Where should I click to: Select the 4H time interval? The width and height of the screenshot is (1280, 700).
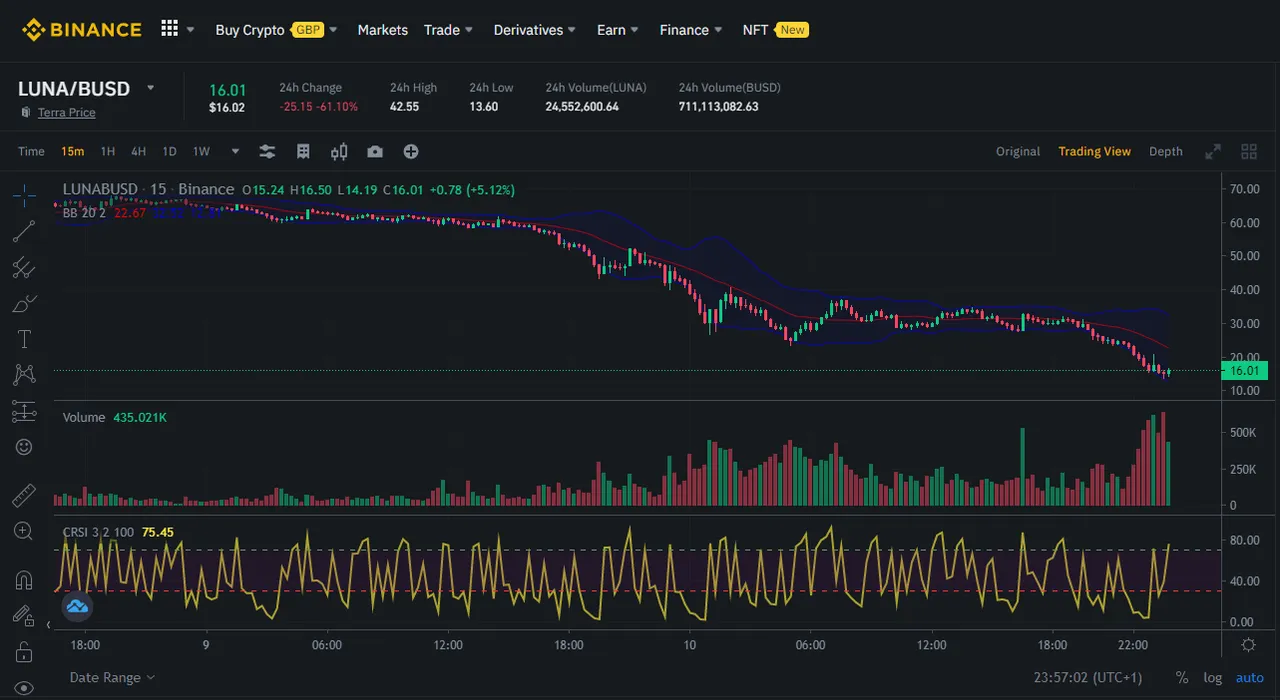point(139,152)
